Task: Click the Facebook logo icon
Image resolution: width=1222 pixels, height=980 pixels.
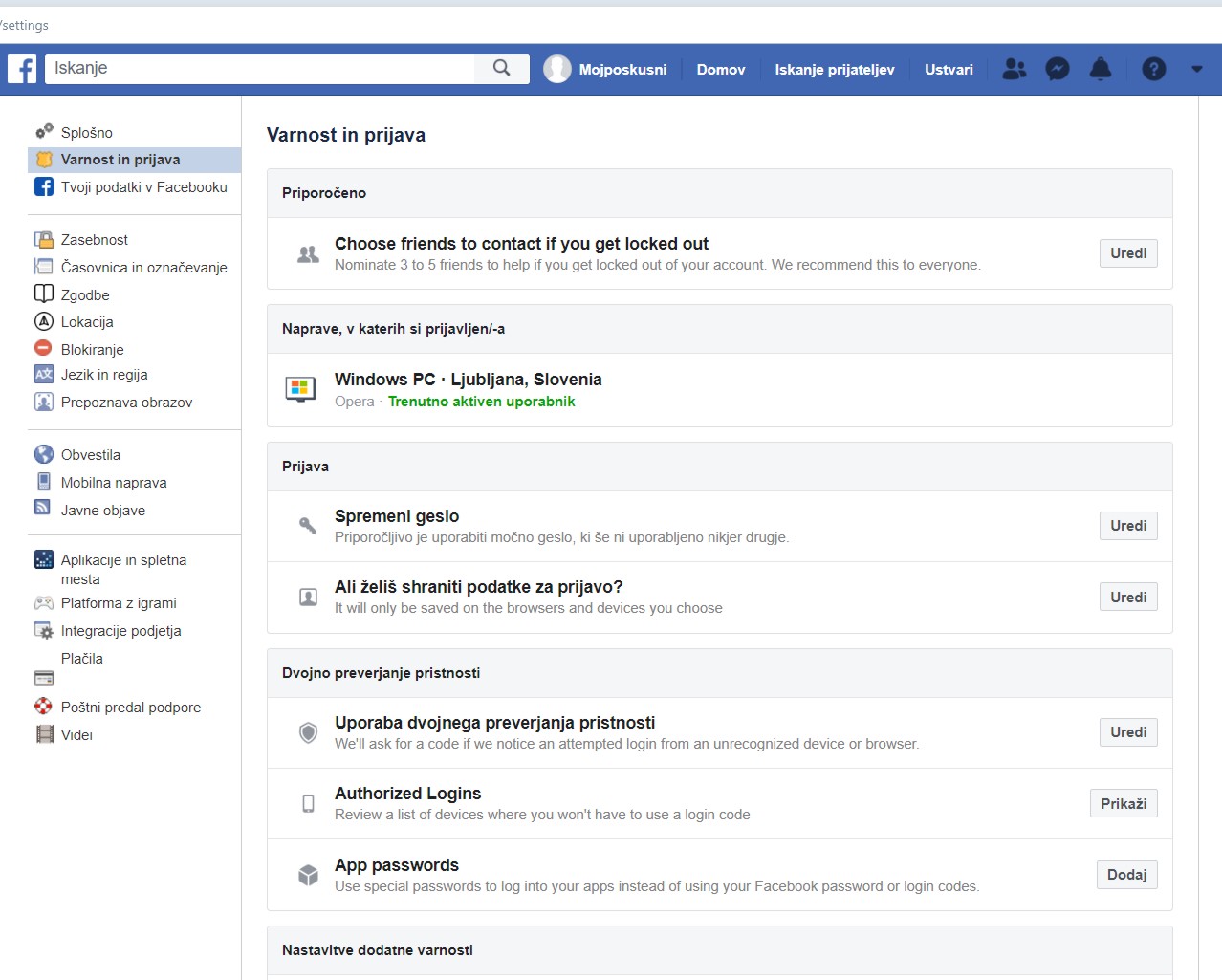Action: click(x=22, y=69)
